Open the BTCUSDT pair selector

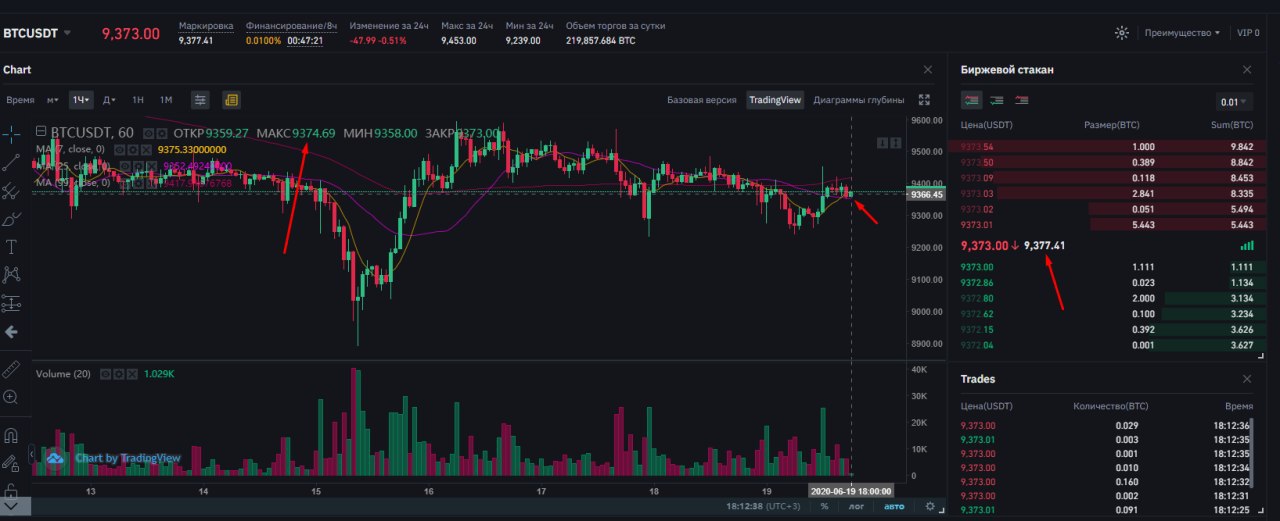[x=37, y=33]
